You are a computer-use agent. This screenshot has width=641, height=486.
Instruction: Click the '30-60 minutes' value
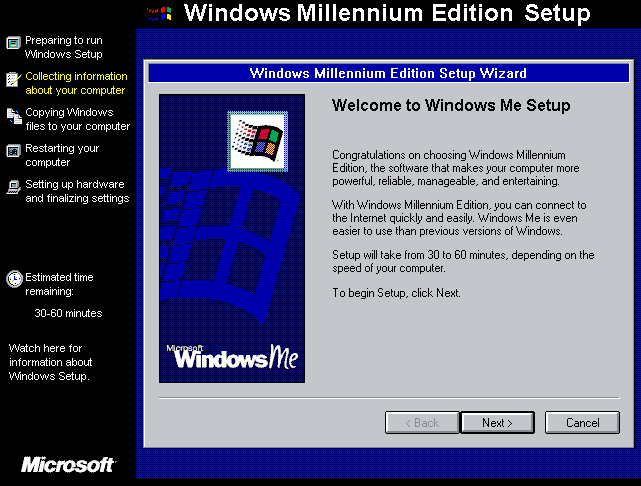[x=68, y=314]
